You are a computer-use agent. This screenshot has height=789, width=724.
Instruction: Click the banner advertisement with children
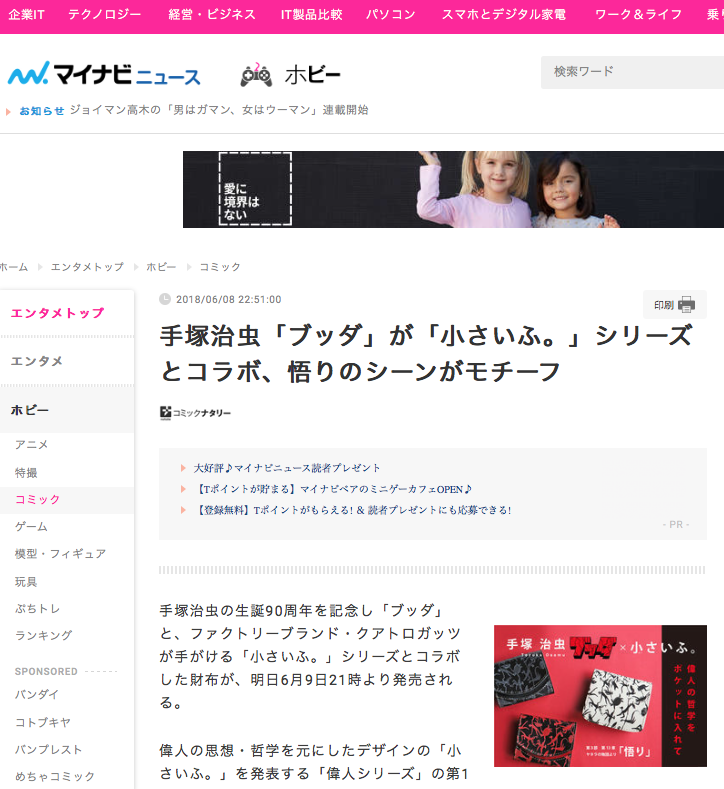point(453,190)
